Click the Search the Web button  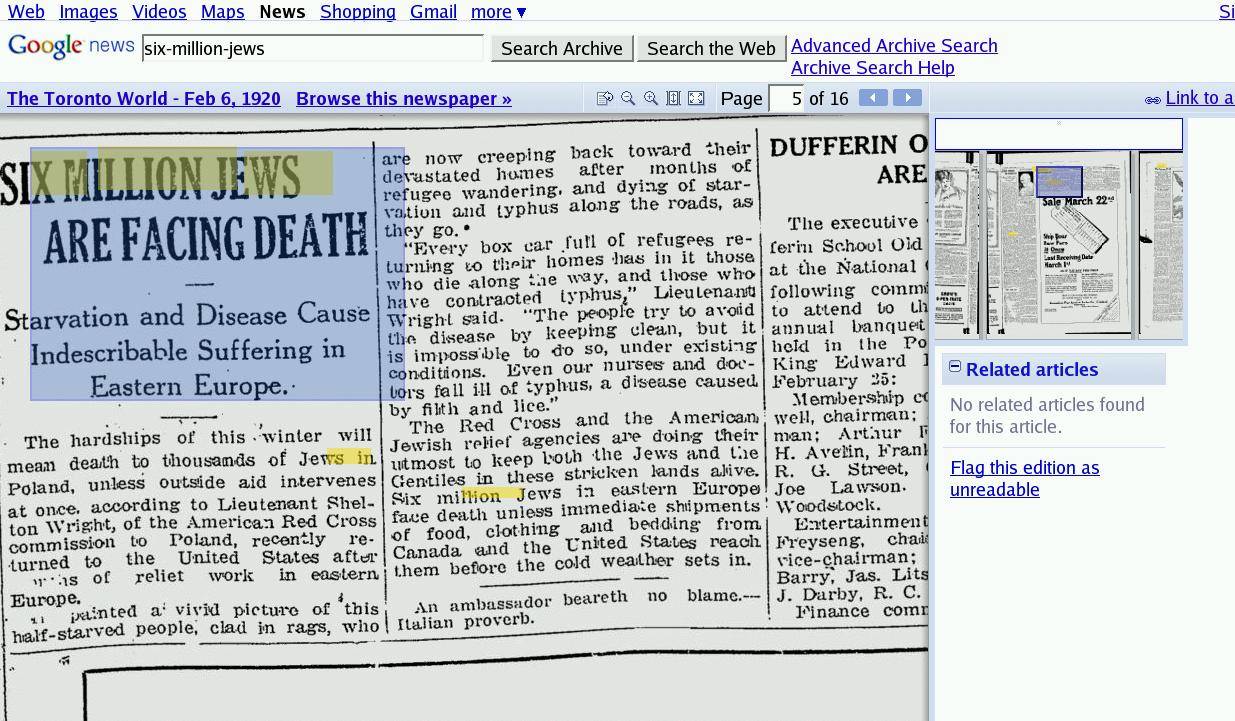[711, 48]
